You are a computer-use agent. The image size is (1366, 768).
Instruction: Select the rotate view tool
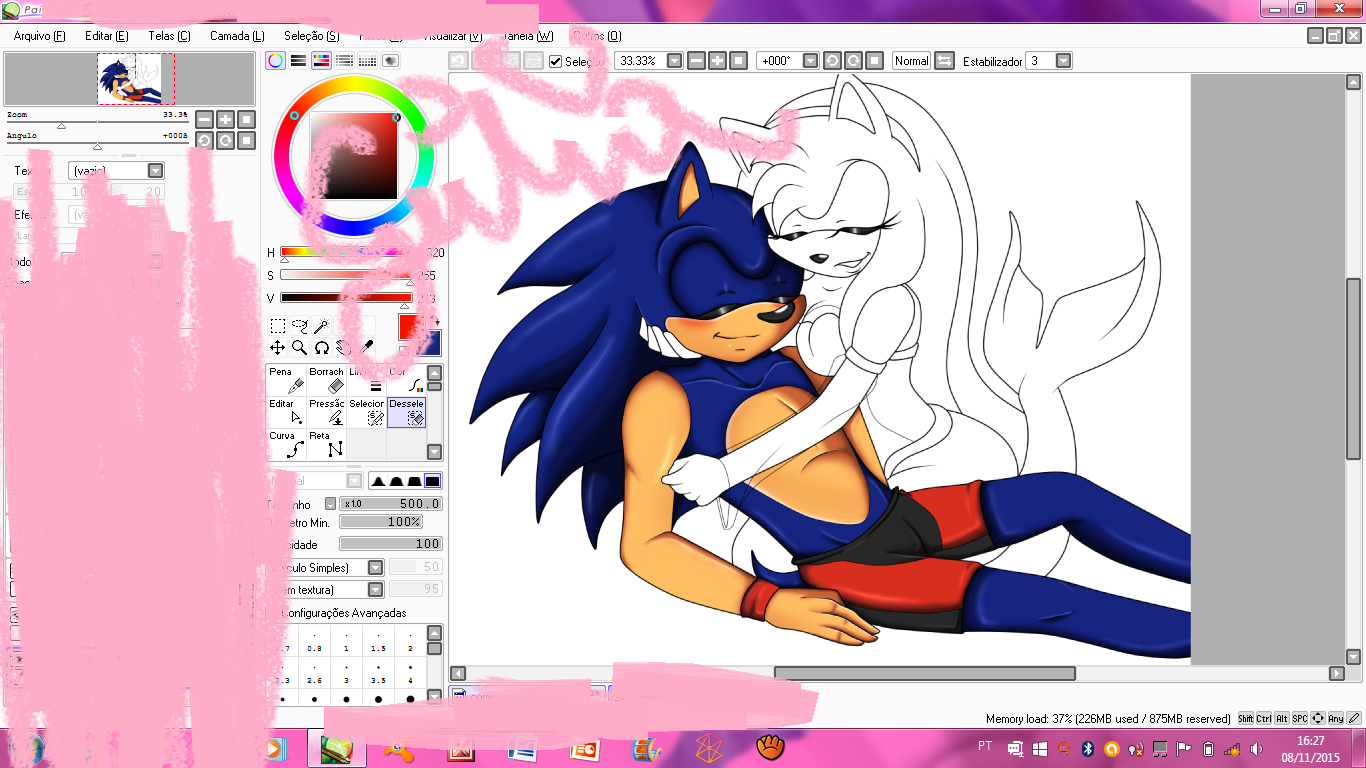click(x=321, y=348)
